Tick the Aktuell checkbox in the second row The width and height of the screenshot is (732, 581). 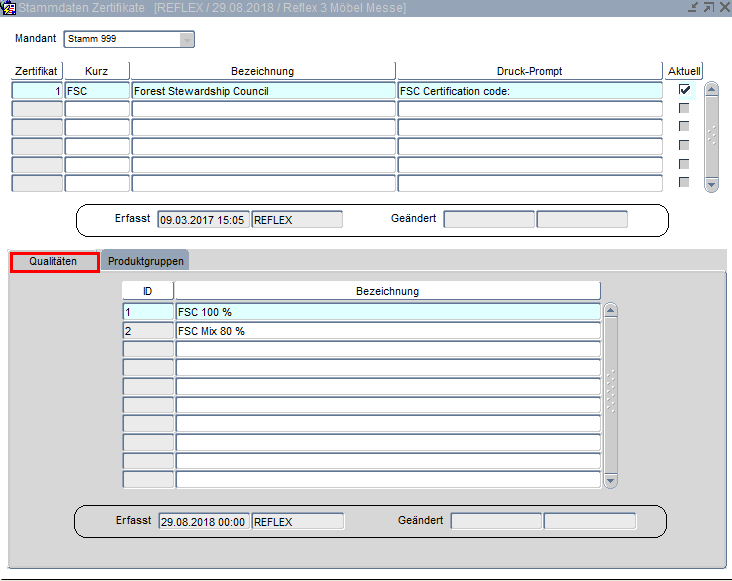pyautogui.click(x=684, y=108)
